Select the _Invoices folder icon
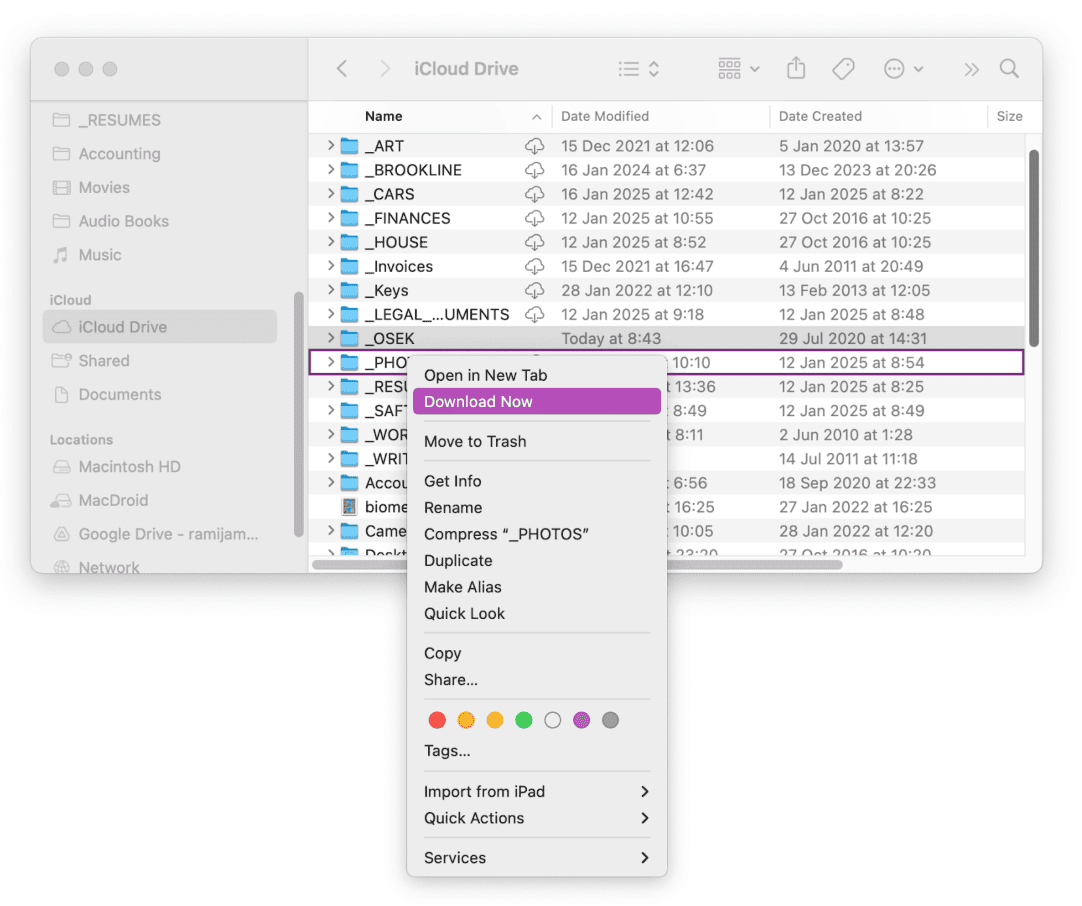Image resolution: width=1082 pixels, height=906 pixels. 350,266
